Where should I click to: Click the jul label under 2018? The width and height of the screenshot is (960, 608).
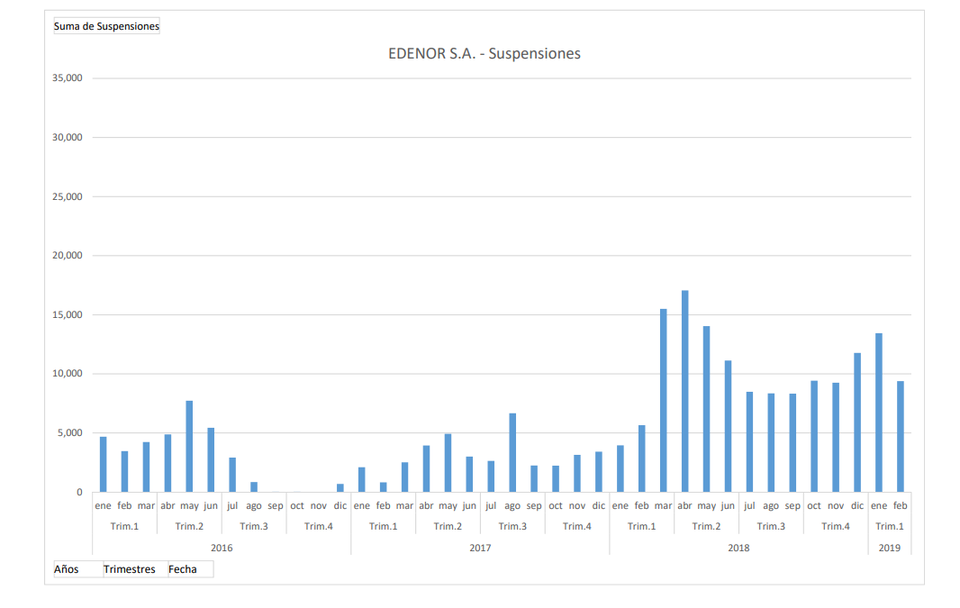[749, 506]
